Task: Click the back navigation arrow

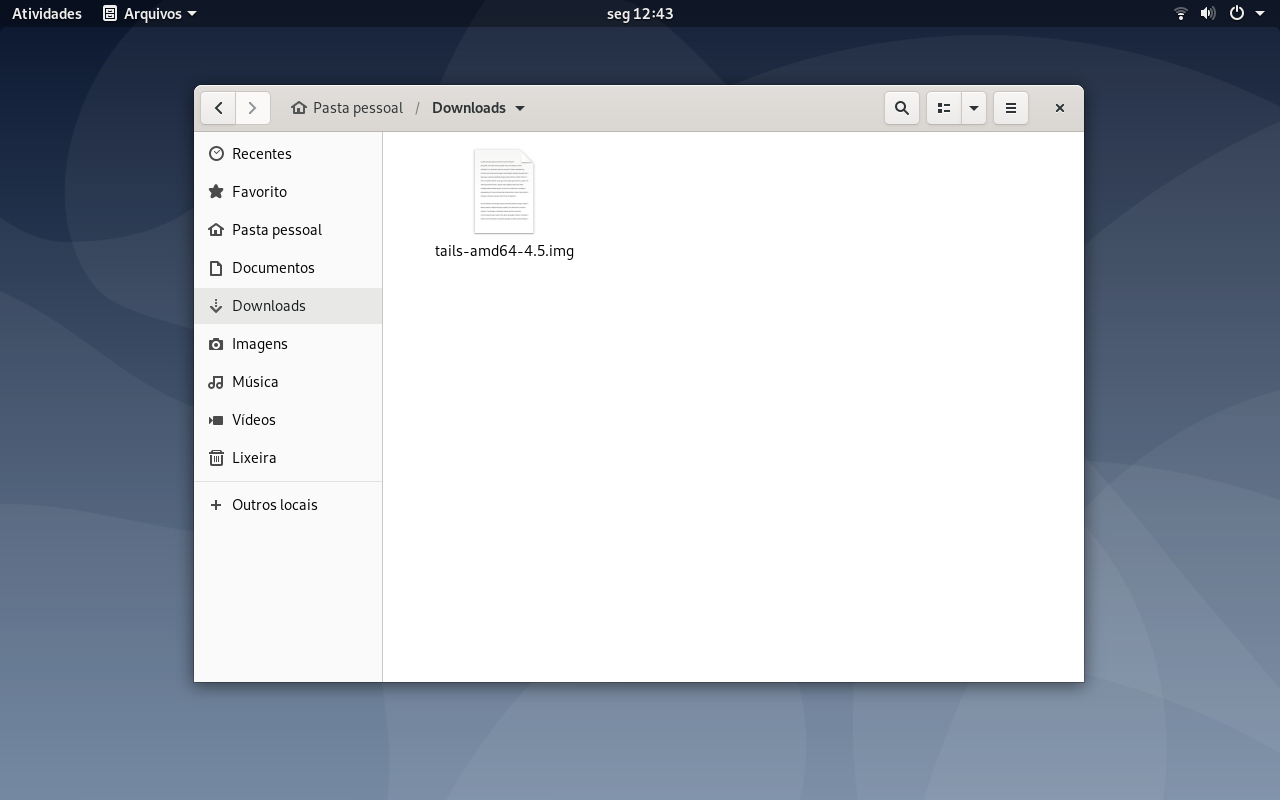Action: 218,108
